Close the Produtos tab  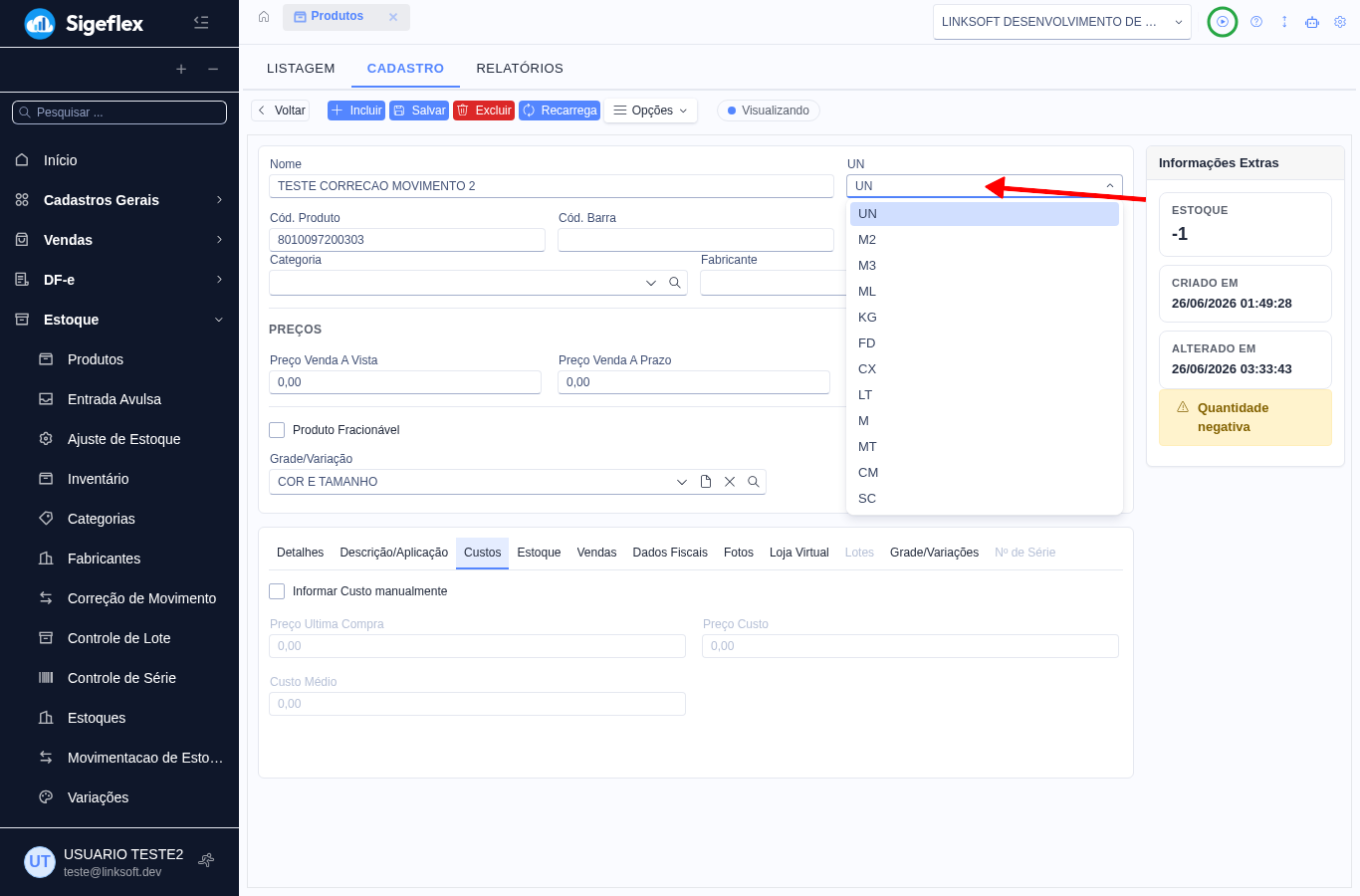393,17
